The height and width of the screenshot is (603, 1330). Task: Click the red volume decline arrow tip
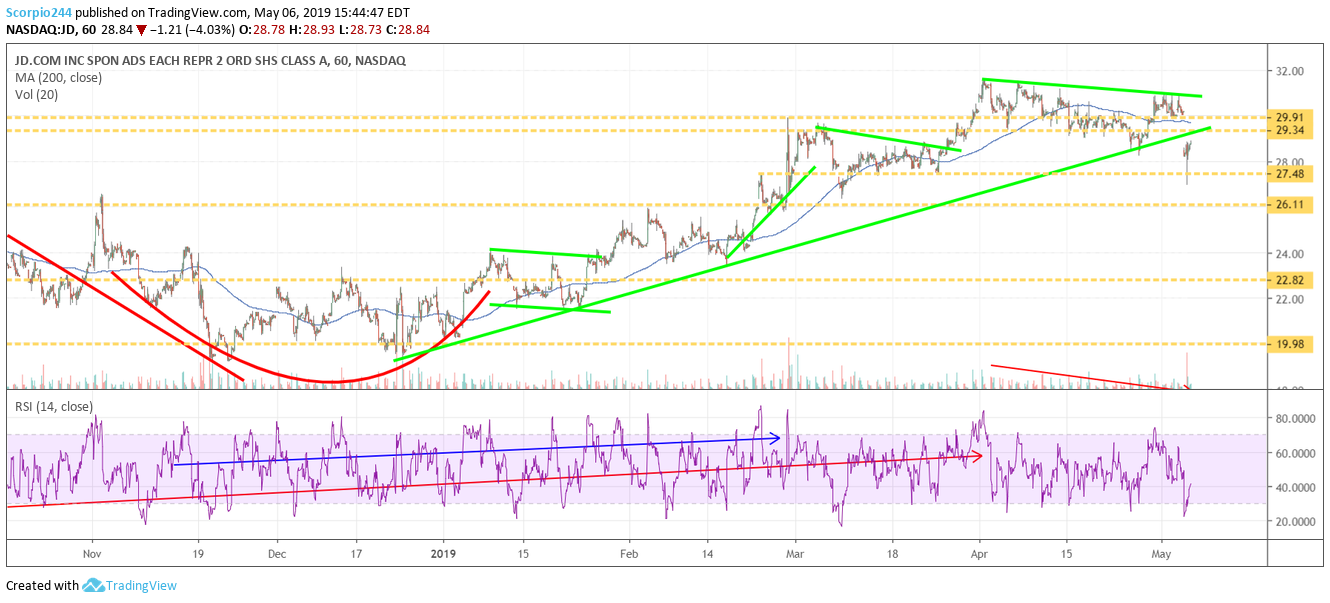coord(1187,387)
